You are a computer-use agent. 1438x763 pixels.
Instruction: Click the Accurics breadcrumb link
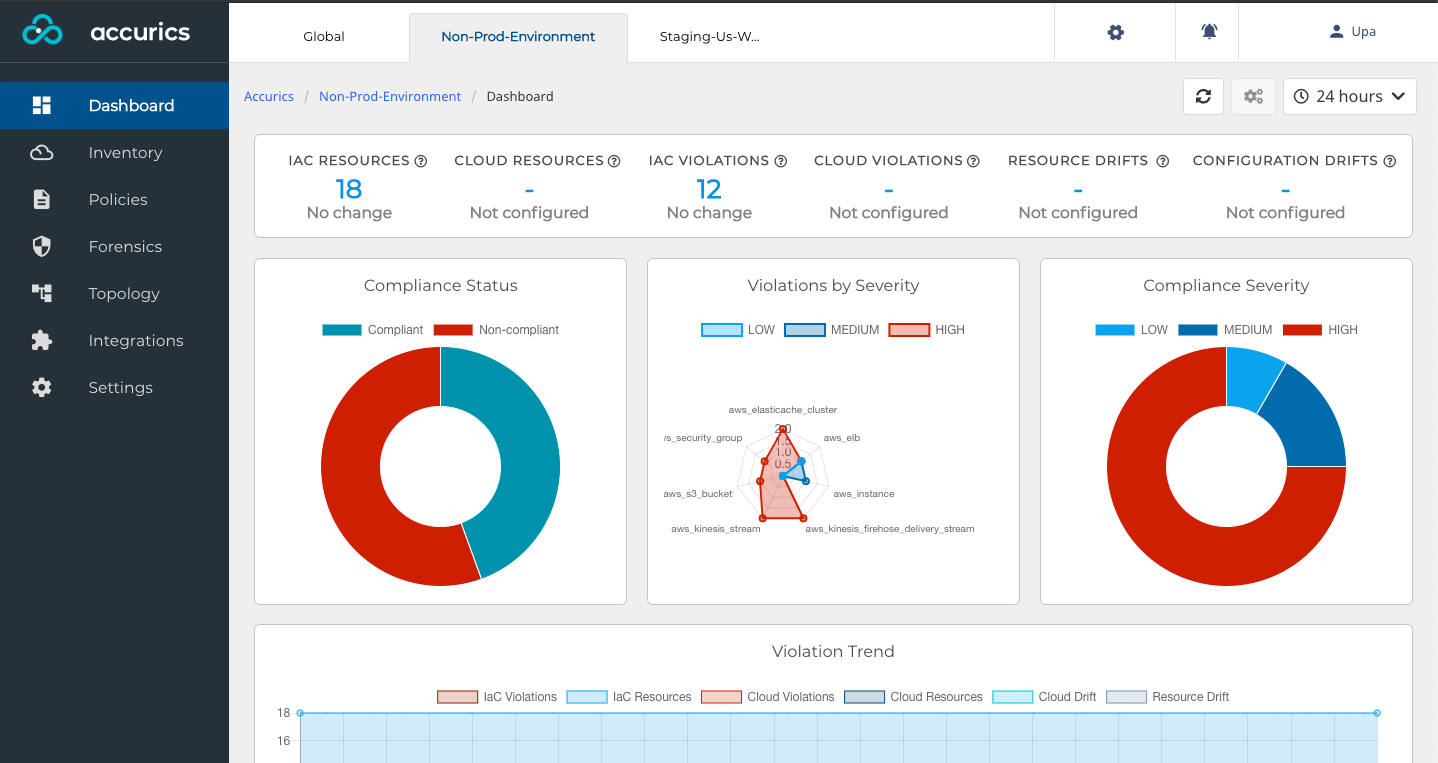pyautogui.click(x=269, y=97)
